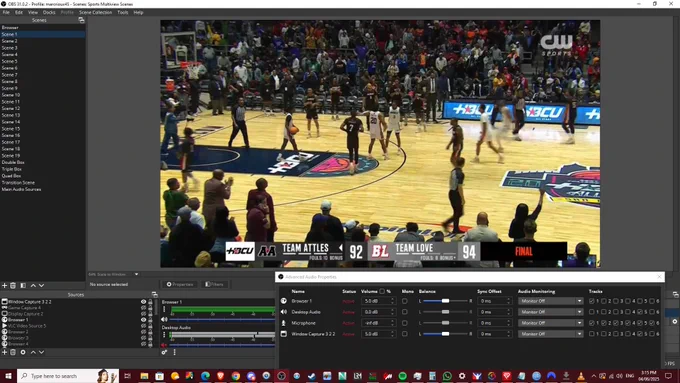Move scene down arrow in Scenes toolbar
Screen dimensions: 680x383
point(41,285)
